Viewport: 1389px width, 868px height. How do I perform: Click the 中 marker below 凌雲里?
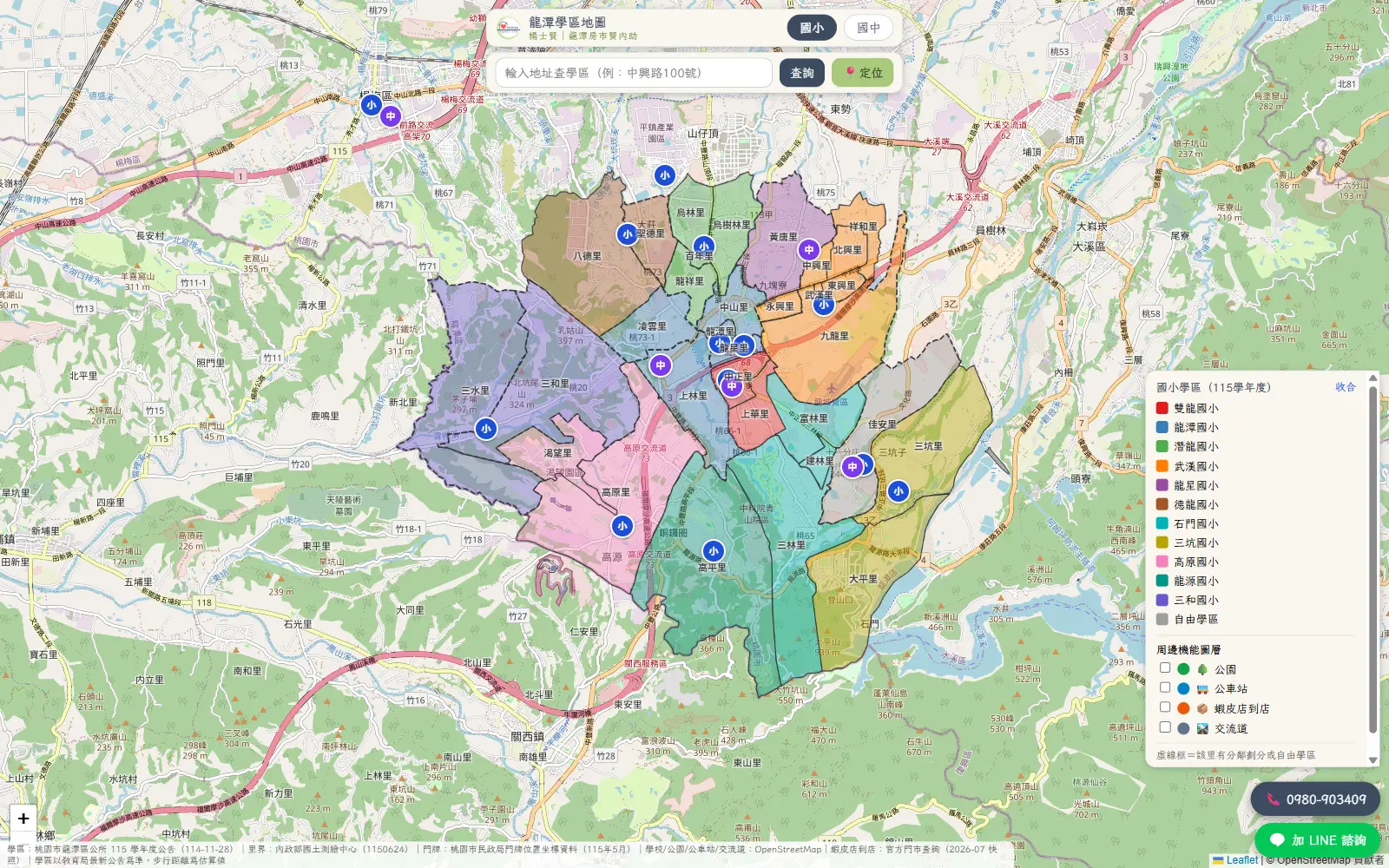click(x=661, y=365)
